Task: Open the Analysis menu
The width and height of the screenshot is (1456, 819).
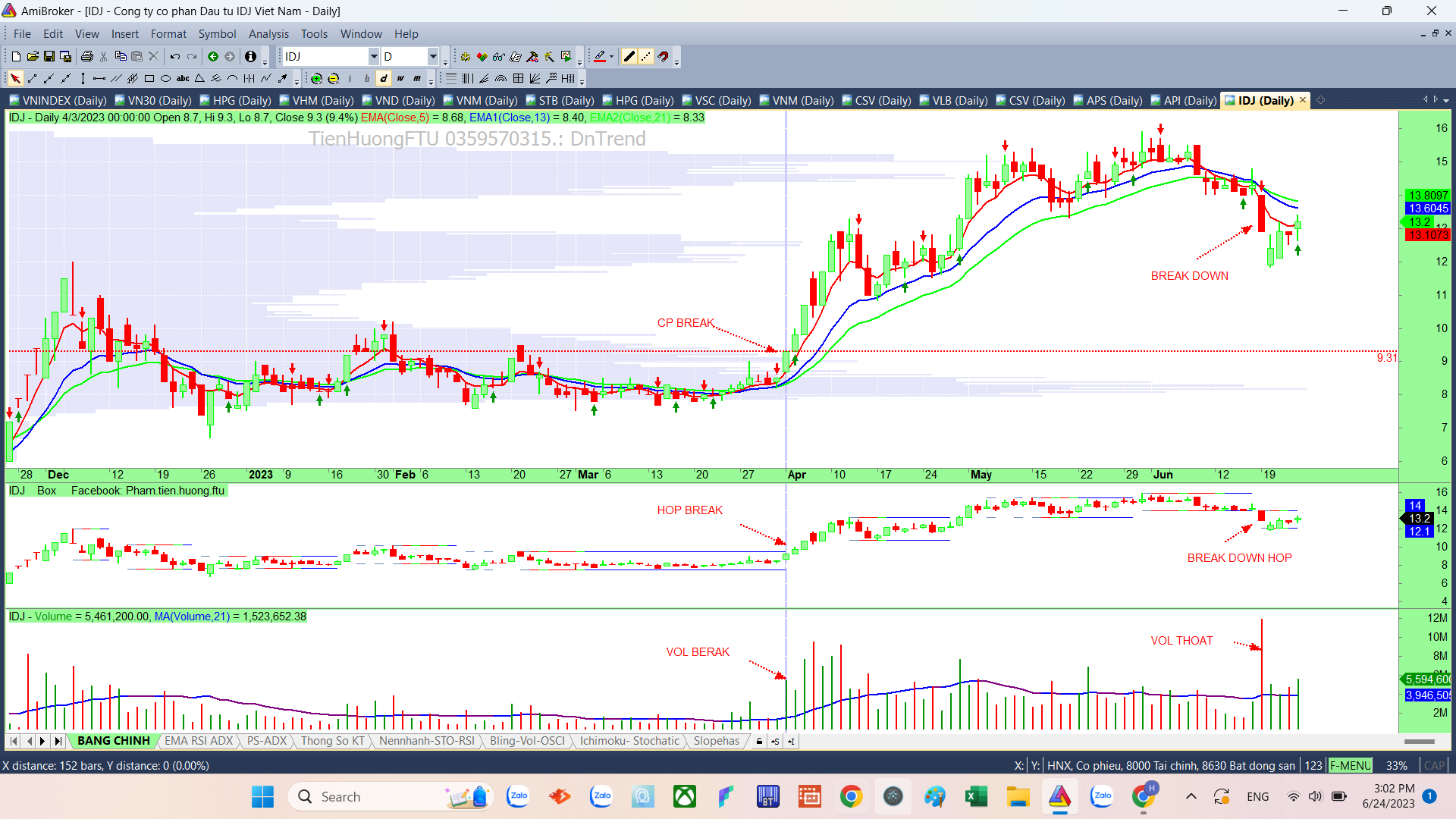Action: click(268, 34)
